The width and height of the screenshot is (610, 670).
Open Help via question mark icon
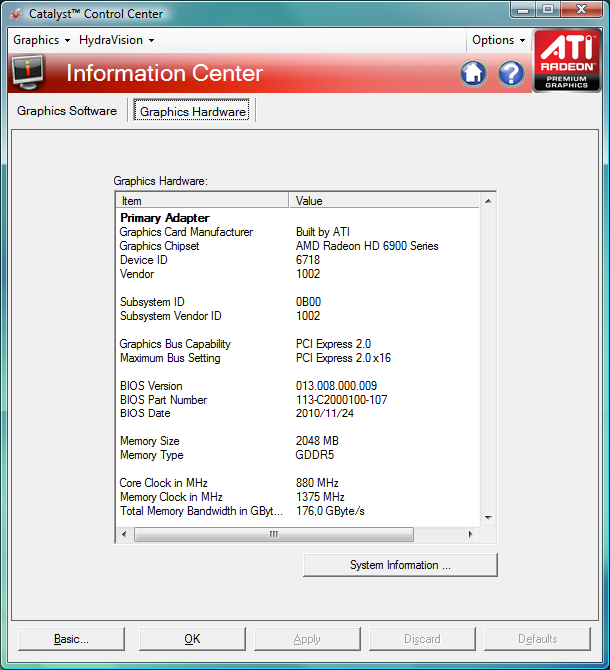coord(511,73)
